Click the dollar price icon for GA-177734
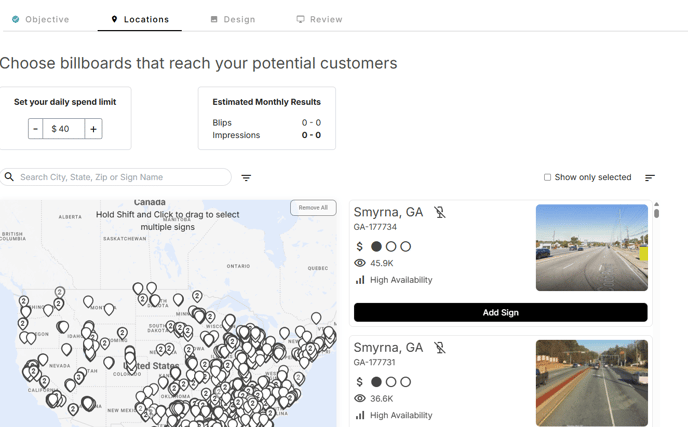This screenshot has width=688, height=427. (360, 246)
